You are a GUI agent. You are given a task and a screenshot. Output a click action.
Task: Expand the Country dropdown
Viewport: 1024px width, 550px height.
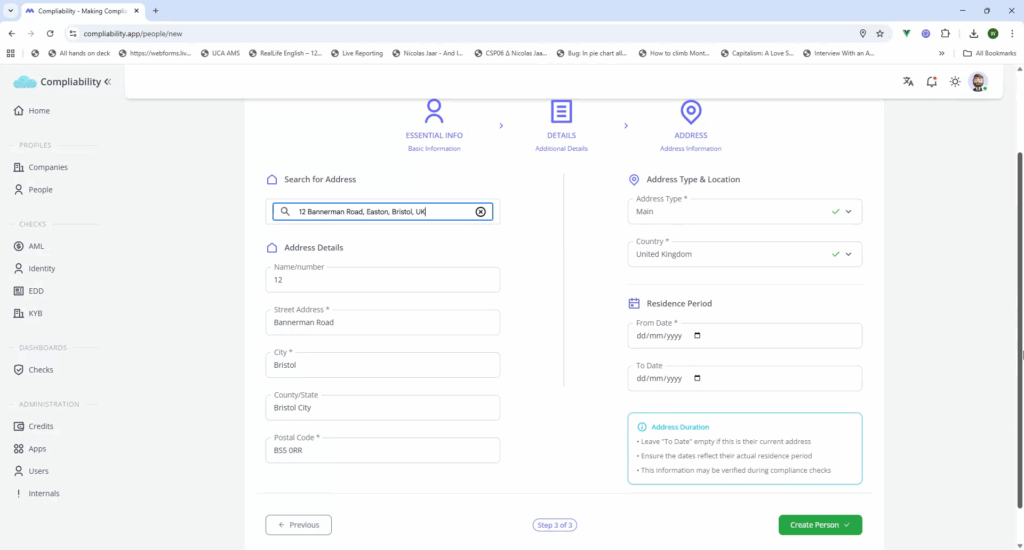click(x=848, y=255)
